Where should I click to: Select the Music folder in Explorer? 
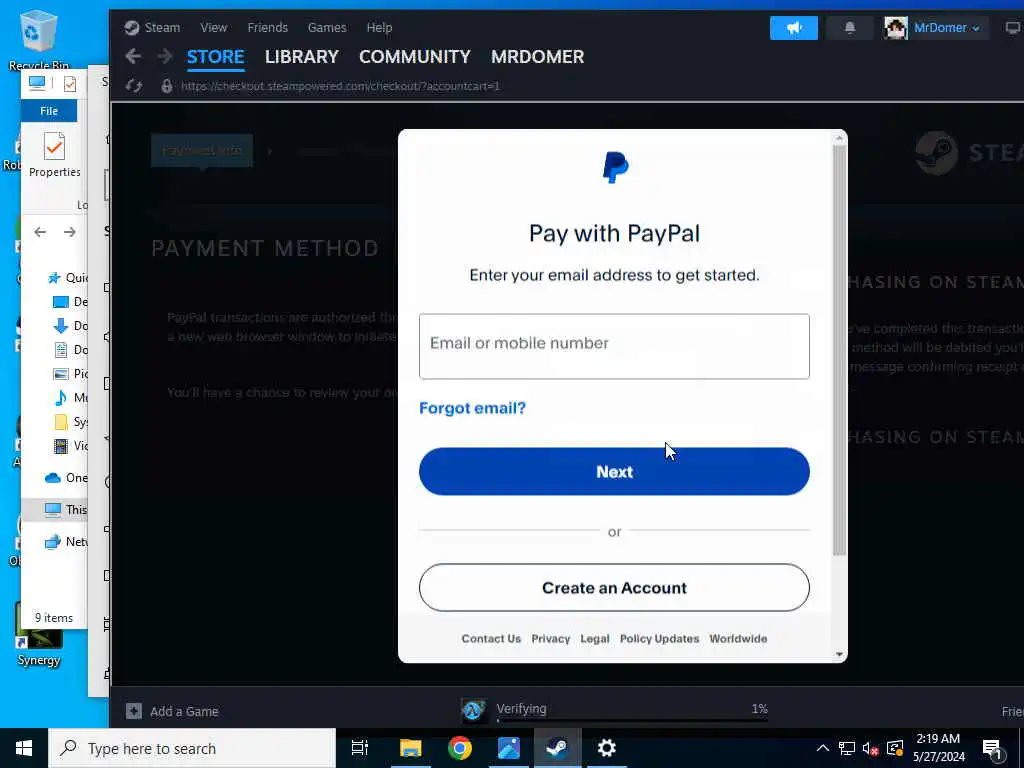69,397
